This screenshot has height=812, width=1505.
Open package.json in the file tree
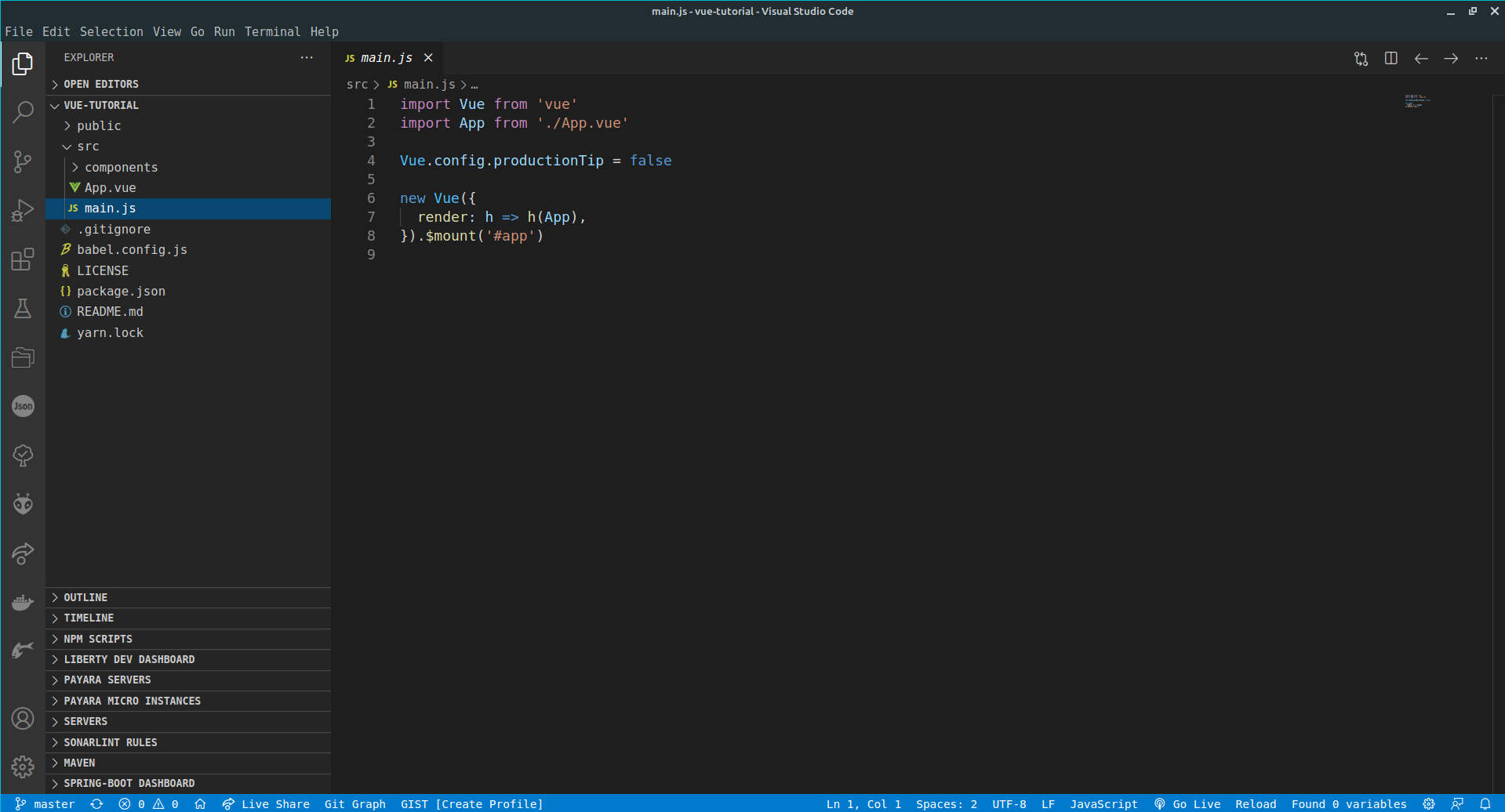click(x=188, y=292)
